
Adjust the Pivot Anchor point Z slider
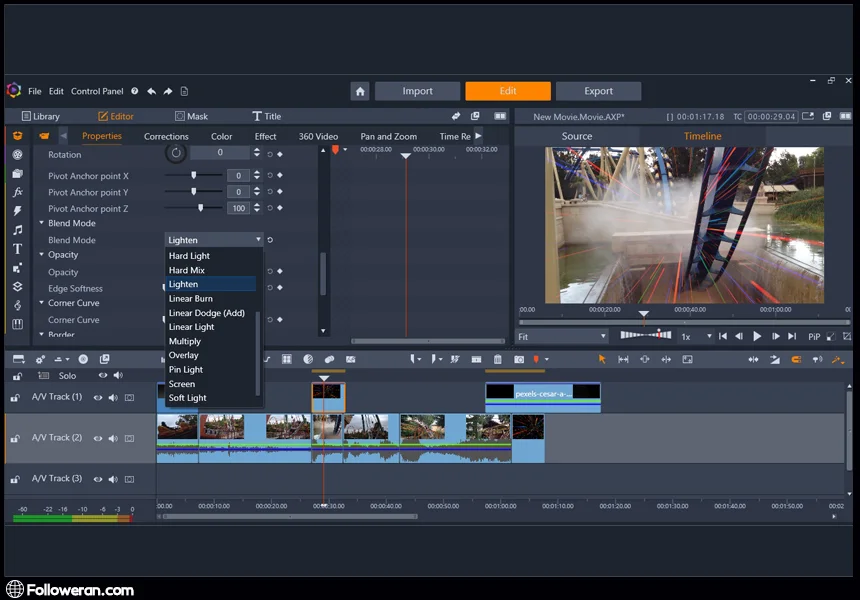tap(200, 208)
